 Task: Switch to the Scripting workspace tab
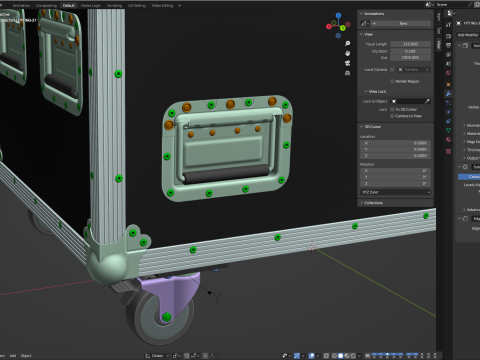[114, 5]
